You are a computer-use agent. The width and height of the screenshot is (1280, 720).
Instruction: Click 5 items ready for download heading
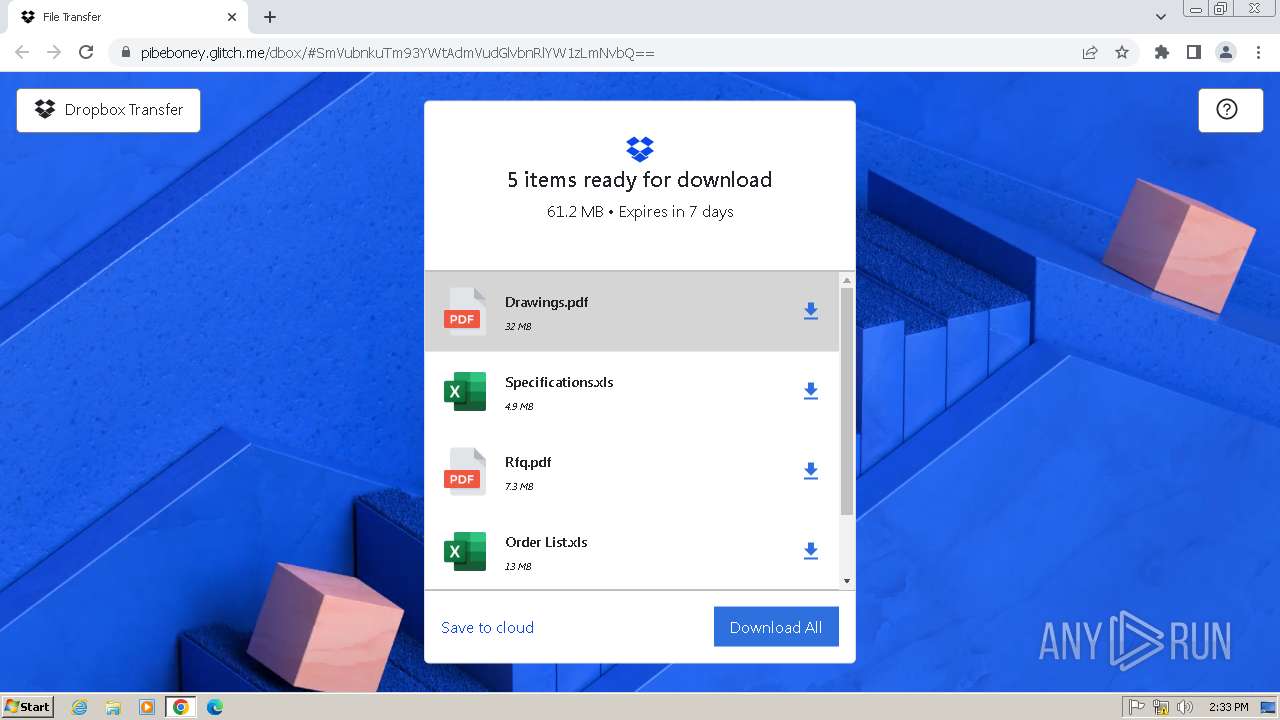640,180
